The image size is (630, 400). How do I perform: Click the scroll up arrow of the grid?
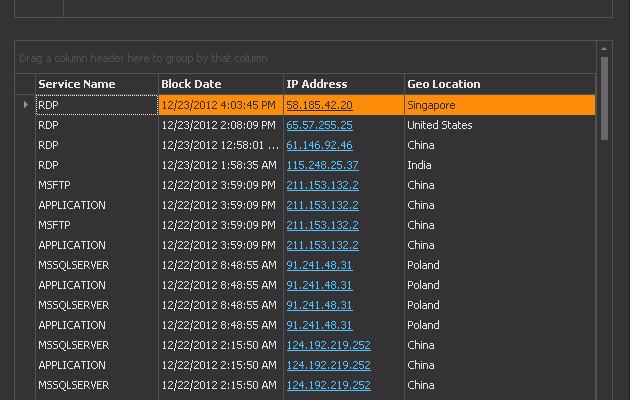point(604,47)
